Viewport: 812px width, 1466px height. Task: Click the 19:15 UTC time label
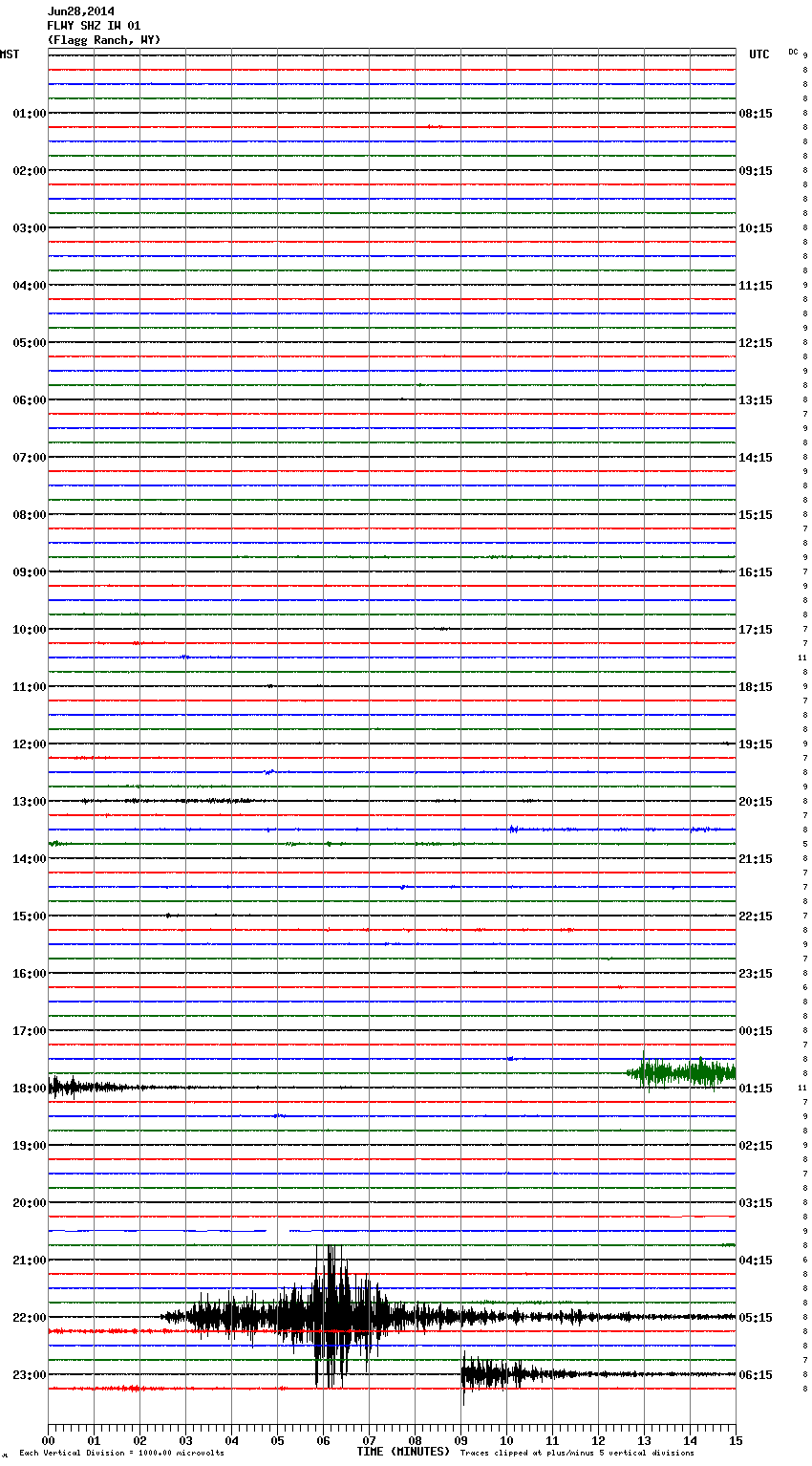pos(756,744)
